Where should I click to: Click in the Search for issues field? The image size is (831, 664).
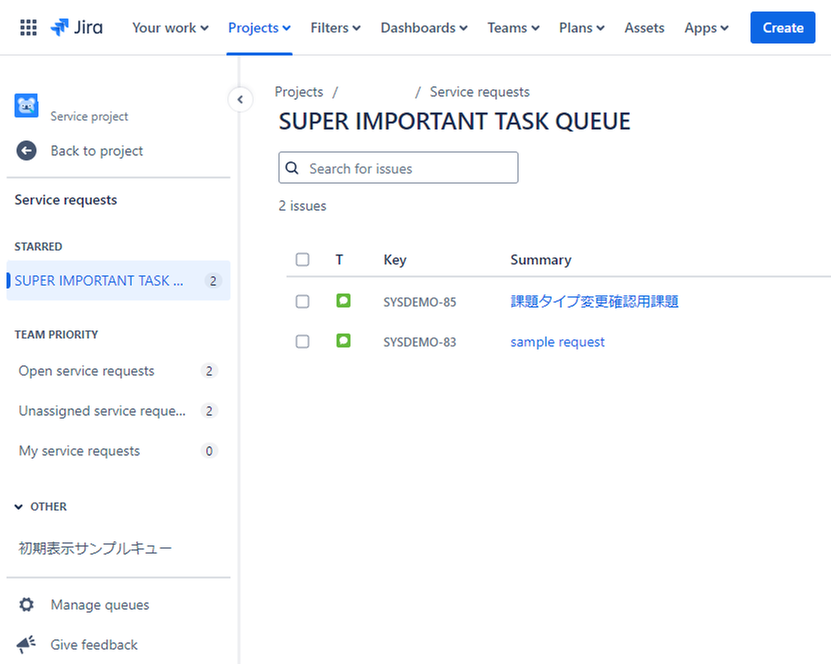[399, 168]
